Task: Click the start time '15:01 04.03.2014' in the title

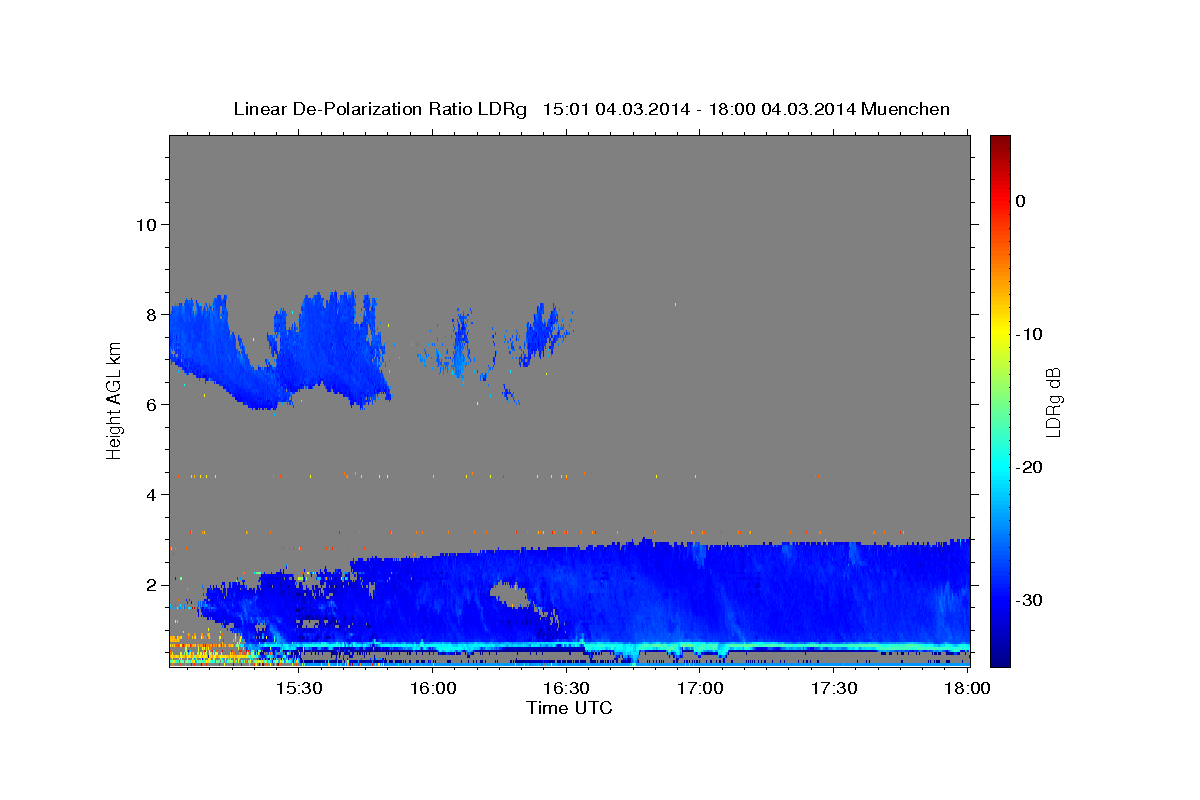Action: click(615, 109)
